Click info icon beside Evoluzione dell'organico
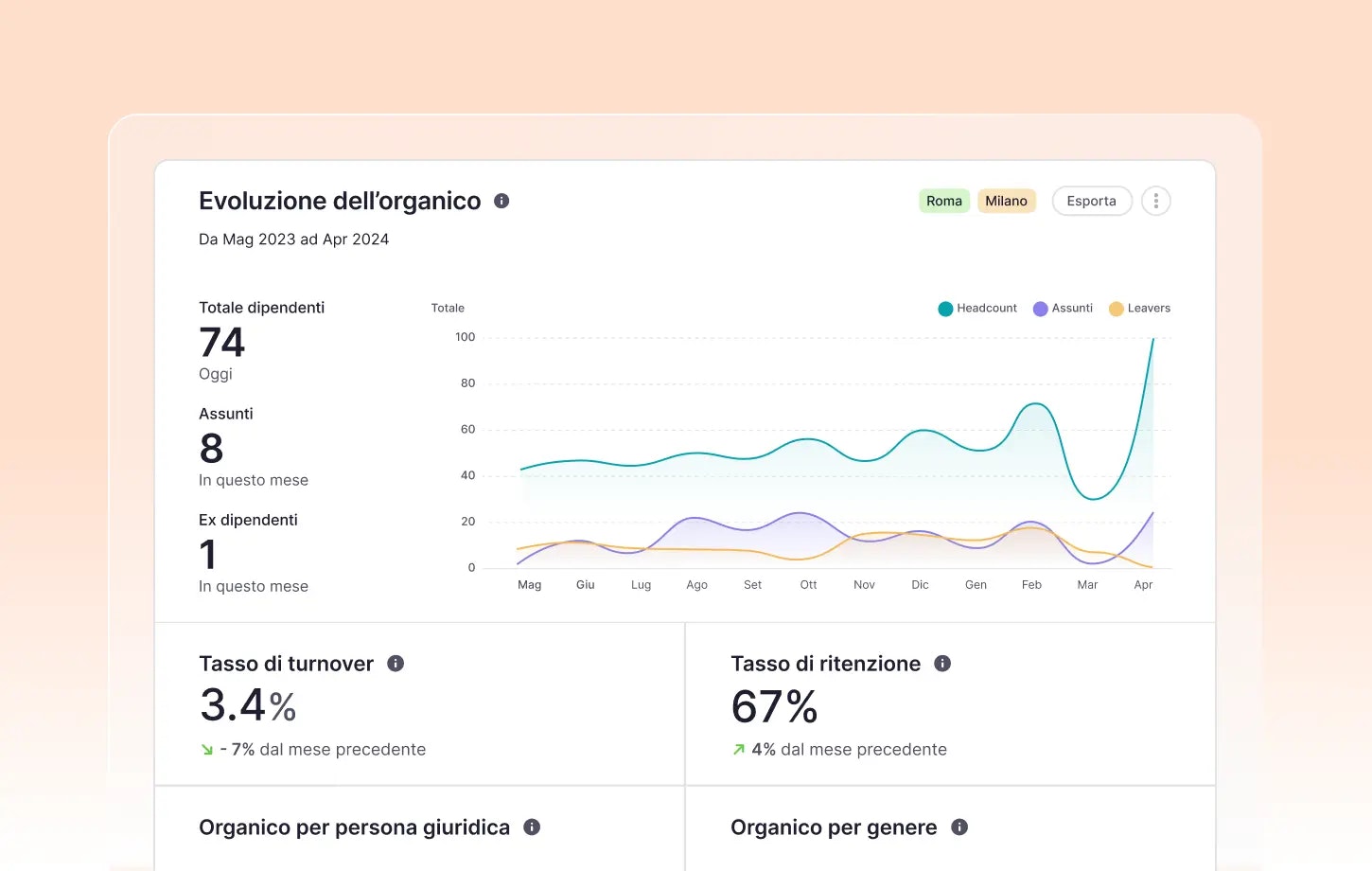The height and width of the screenshot is (871, 1372). click(x=501, y=201)
